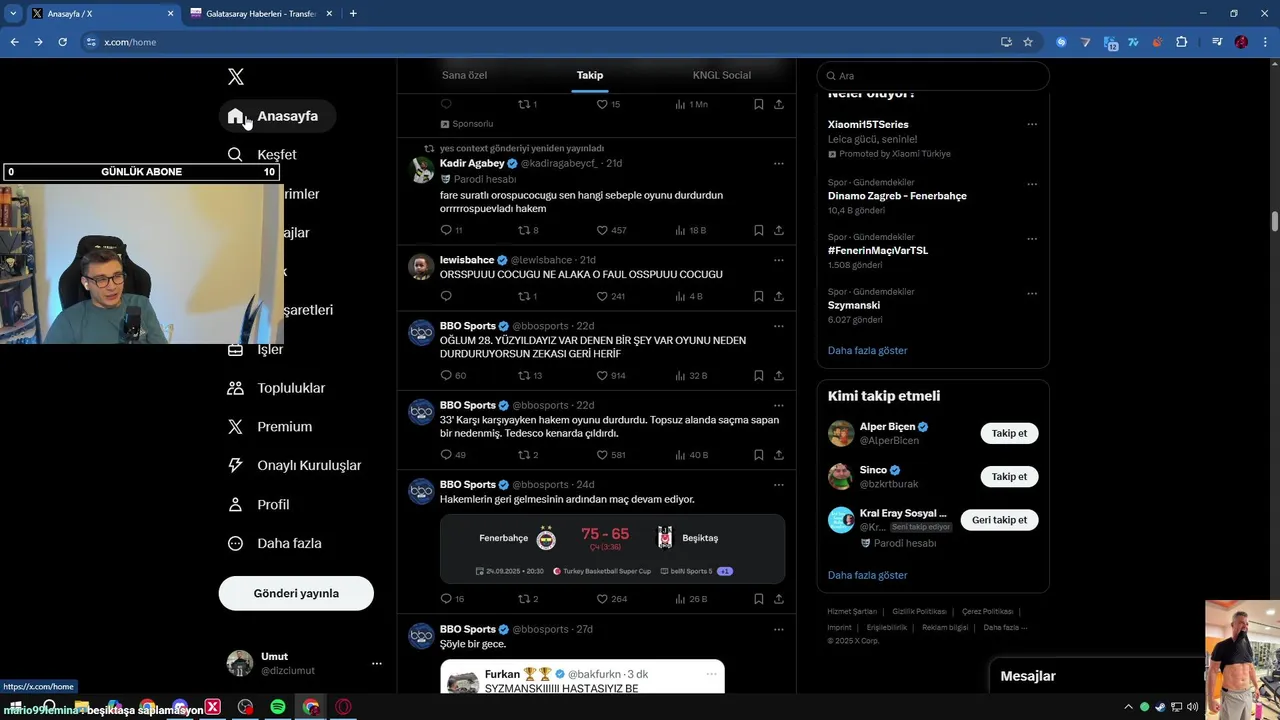Click the Gönderi yayınla button
This screenshot has width=1280, height=720.
coord(296,593)
